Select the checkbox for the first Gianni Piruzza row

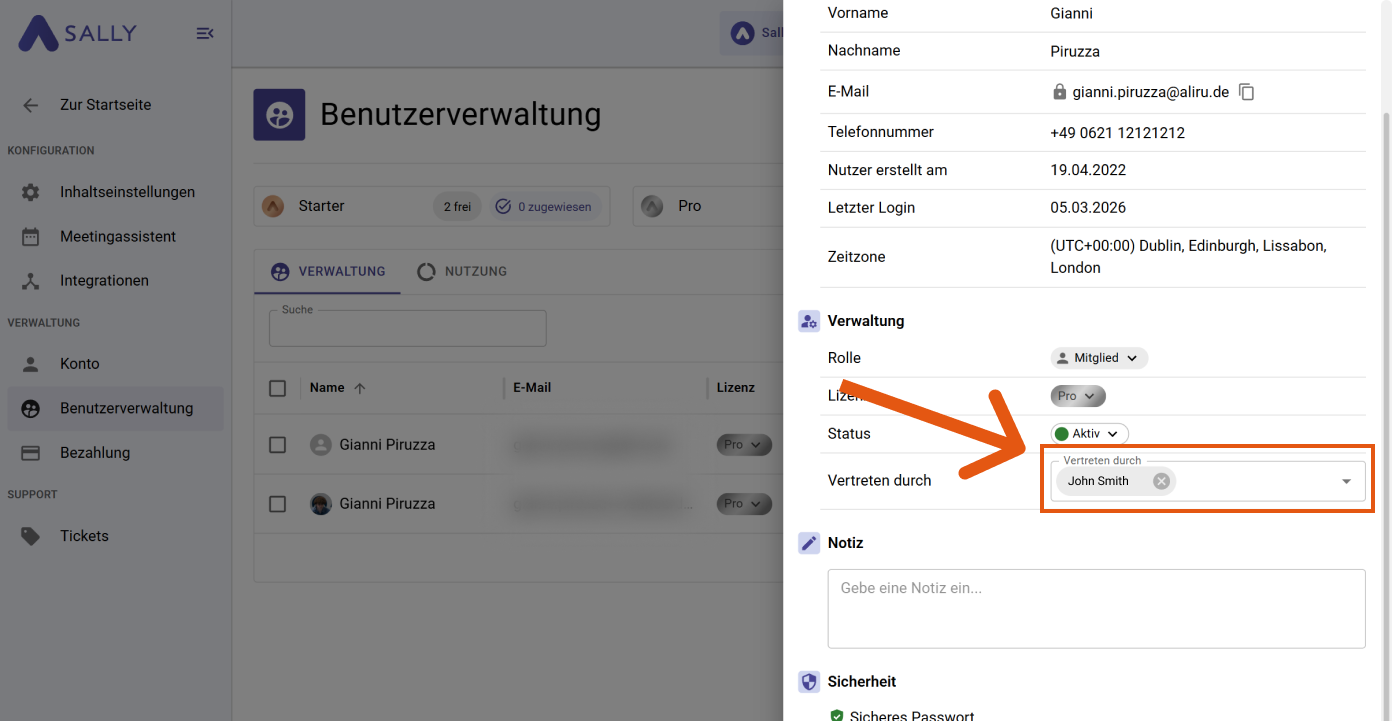click(x=277, y=444)
